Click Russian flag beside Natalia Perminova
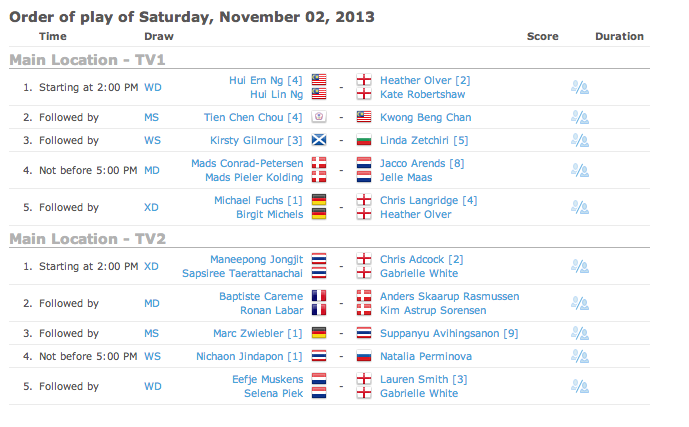Image resolution: width=689 pixels, height=427 pixels. pyautogui.click(x=364, y=356)
